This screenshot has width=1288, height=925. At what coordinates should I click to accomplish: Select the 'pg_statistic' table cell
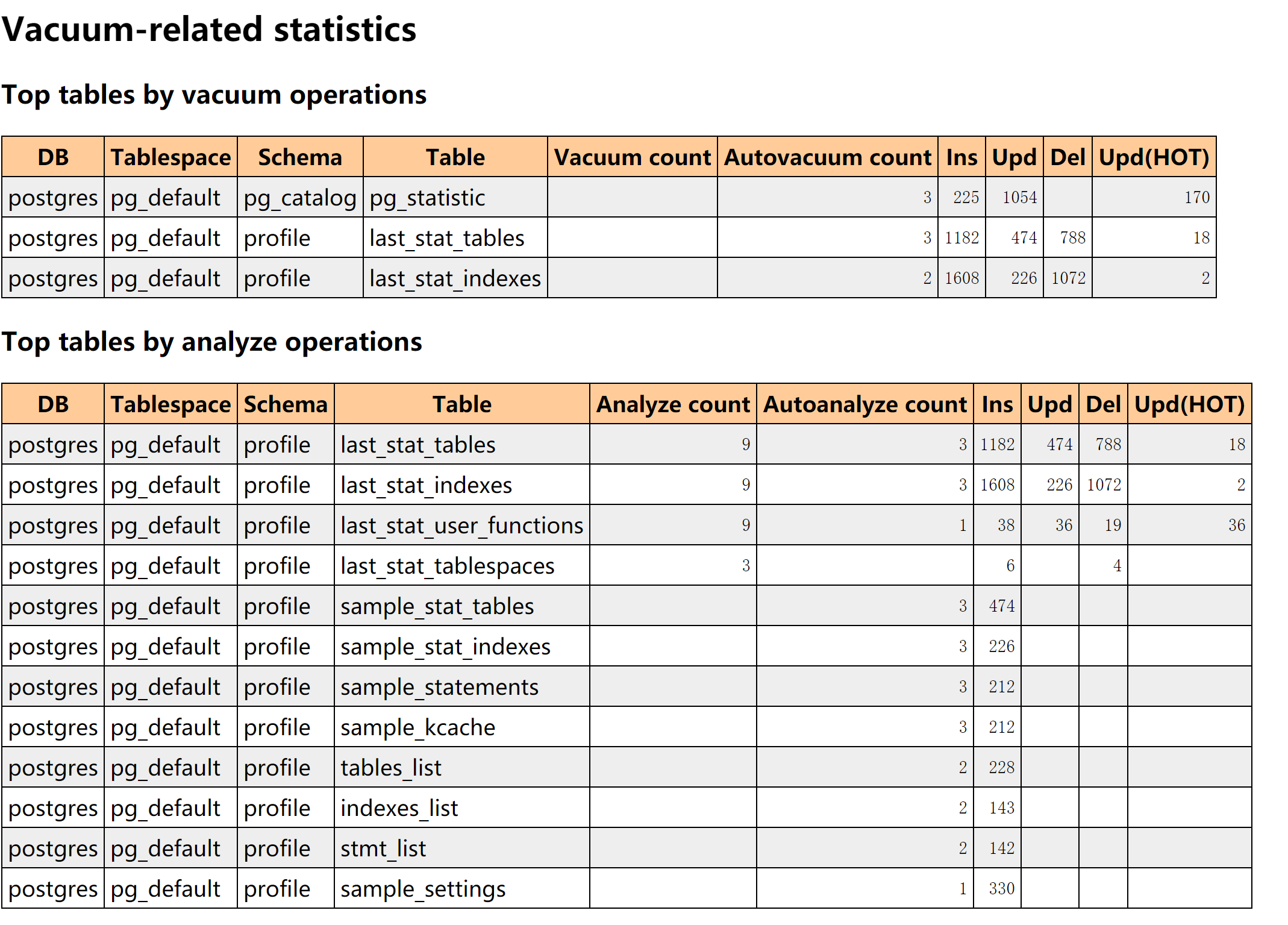pos(455,197)
